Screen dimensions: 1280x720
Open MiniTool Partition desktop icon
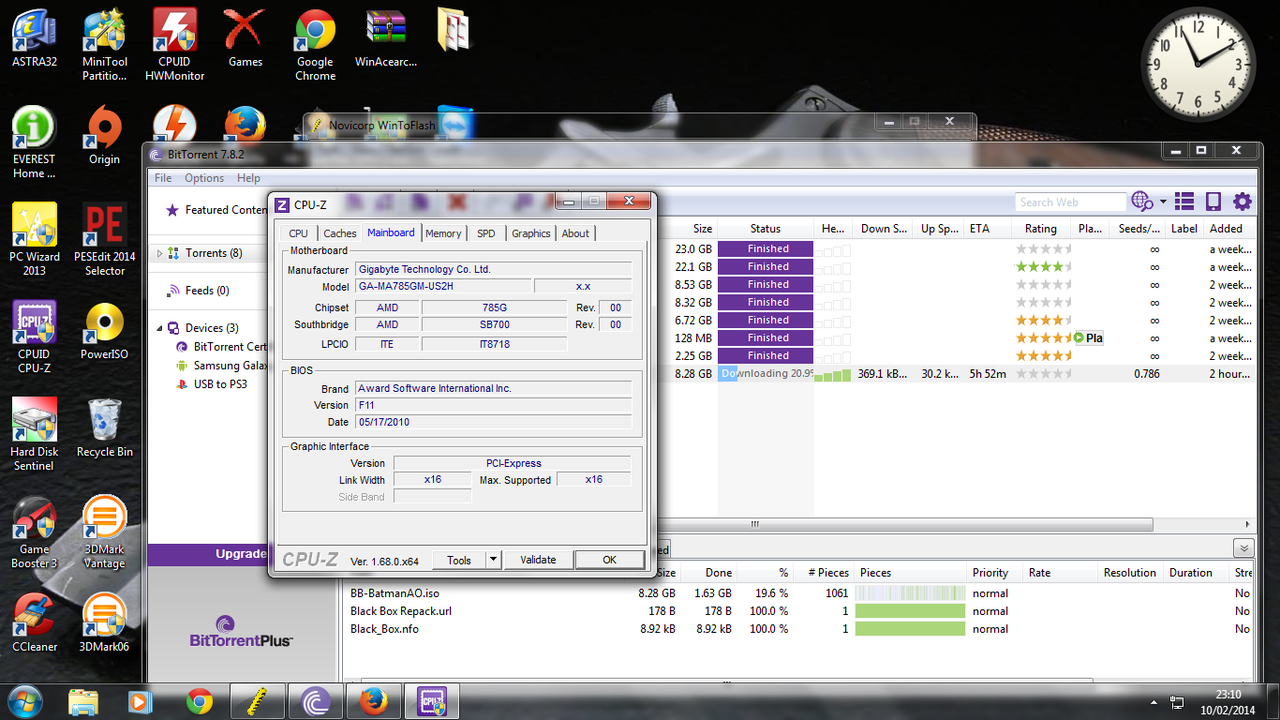104,45
